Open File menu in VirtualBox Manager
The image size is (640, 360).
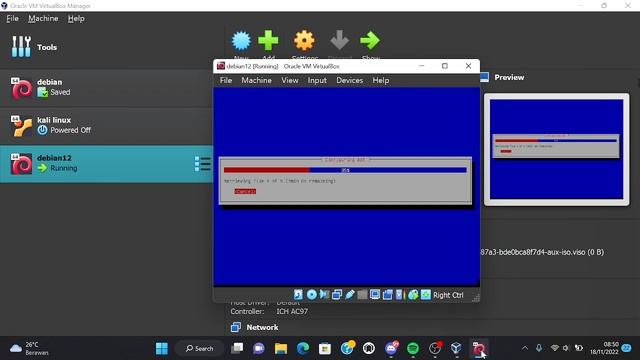[12, 18]
